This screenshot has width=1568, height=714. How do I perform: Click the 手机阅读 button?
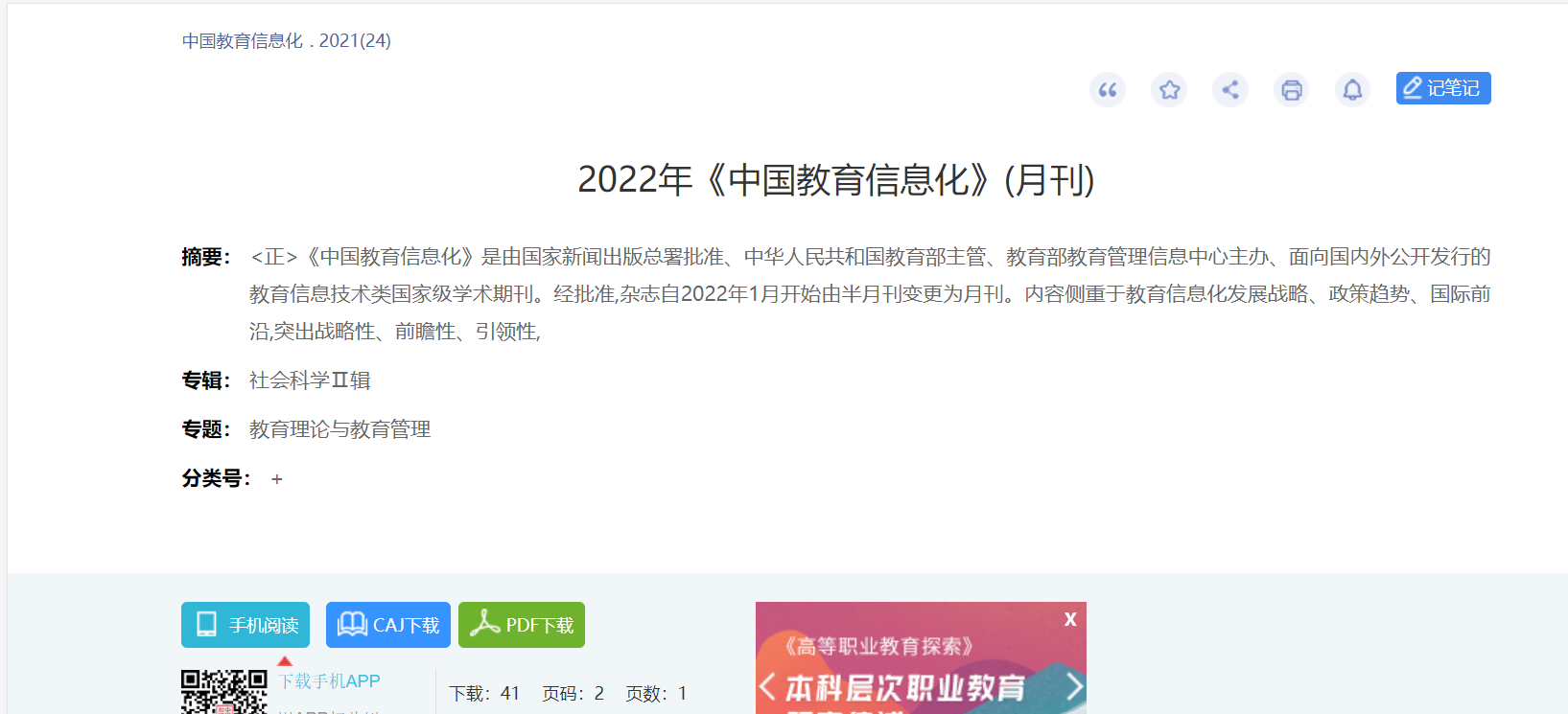[x=246, y=625]
